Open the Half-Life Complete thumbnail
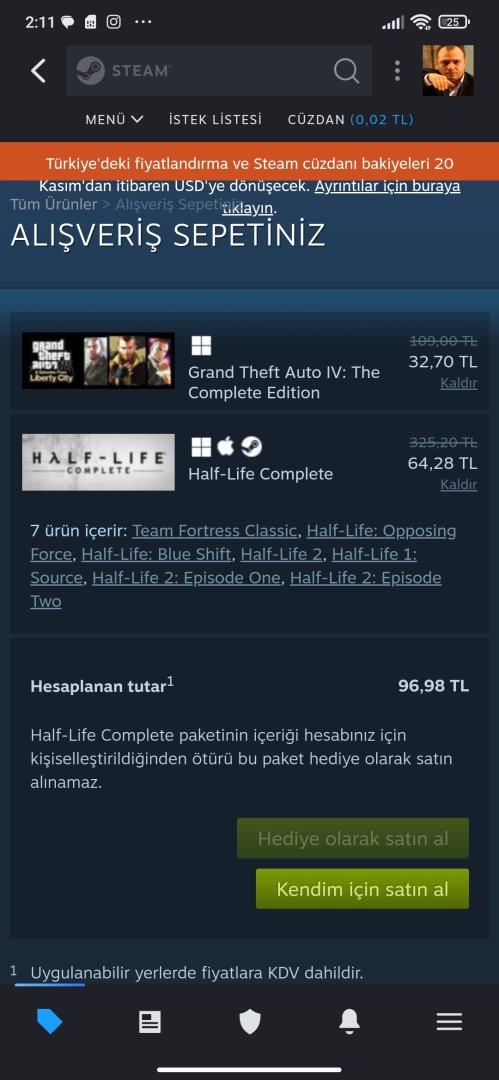The width and height of the screenshot is (499, 1080). coord(99,462)
